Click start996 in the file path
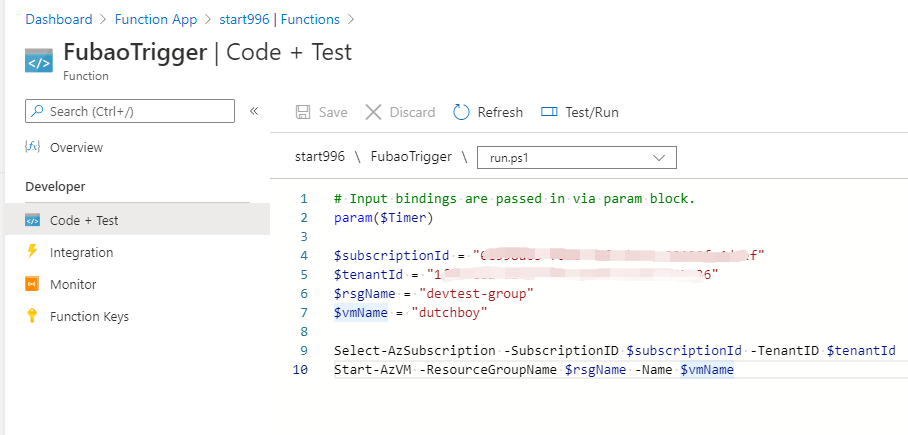The image size is (908, 435). tap(320, 156)
